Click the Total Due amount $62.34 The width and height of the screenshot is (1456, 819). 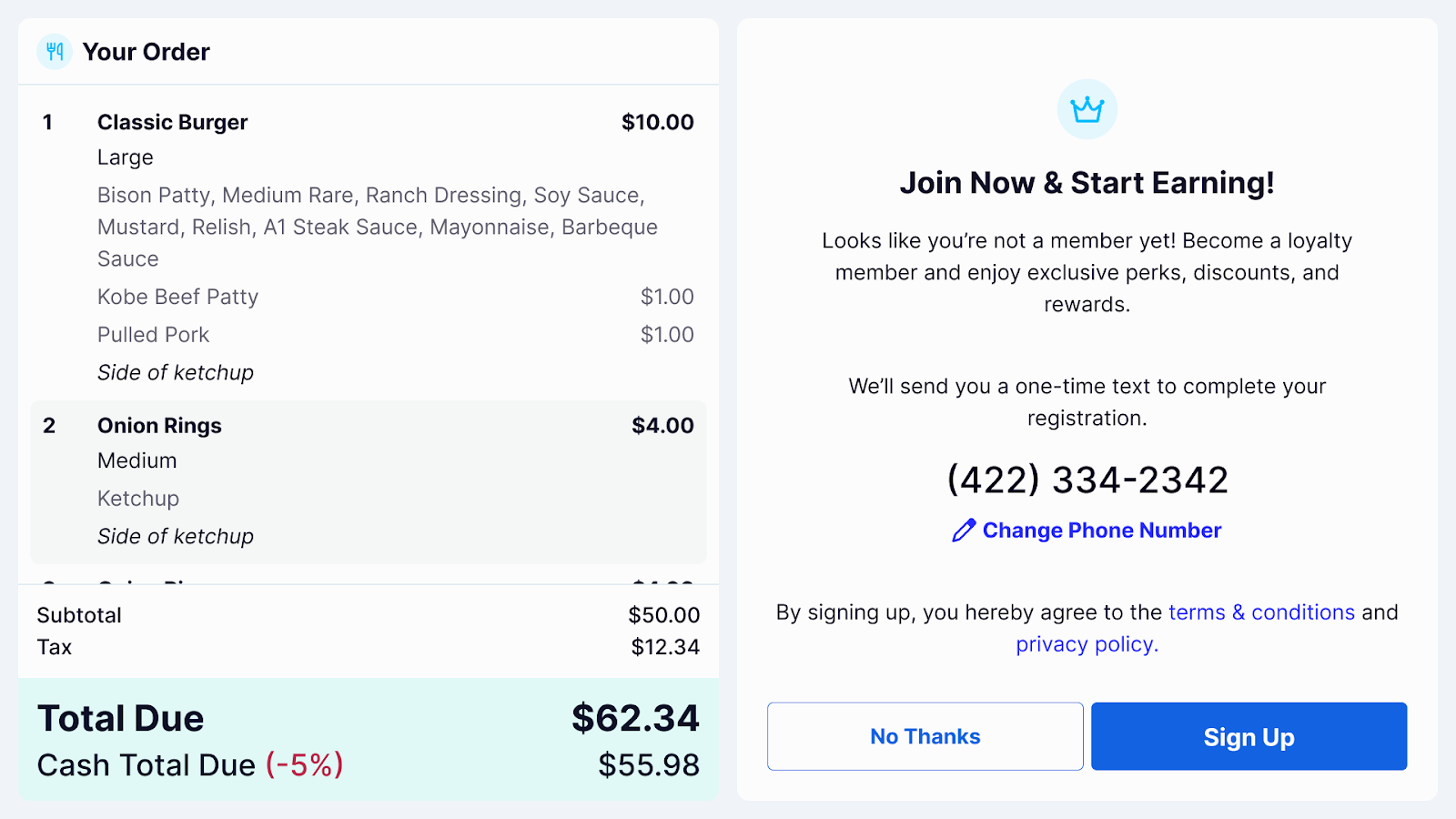[635, 718]
